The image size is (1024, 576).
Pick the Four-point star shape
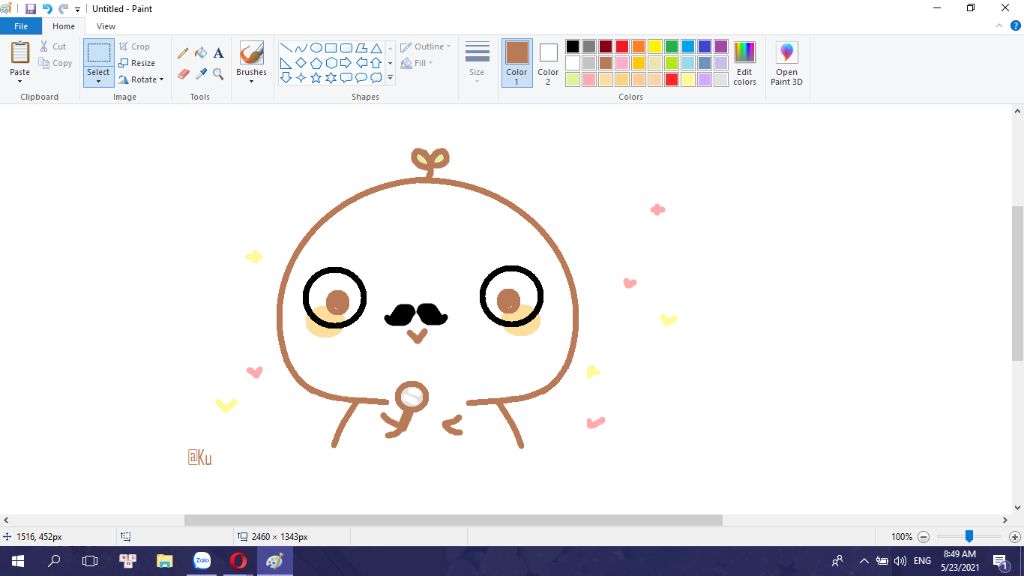tap(301, 78)
